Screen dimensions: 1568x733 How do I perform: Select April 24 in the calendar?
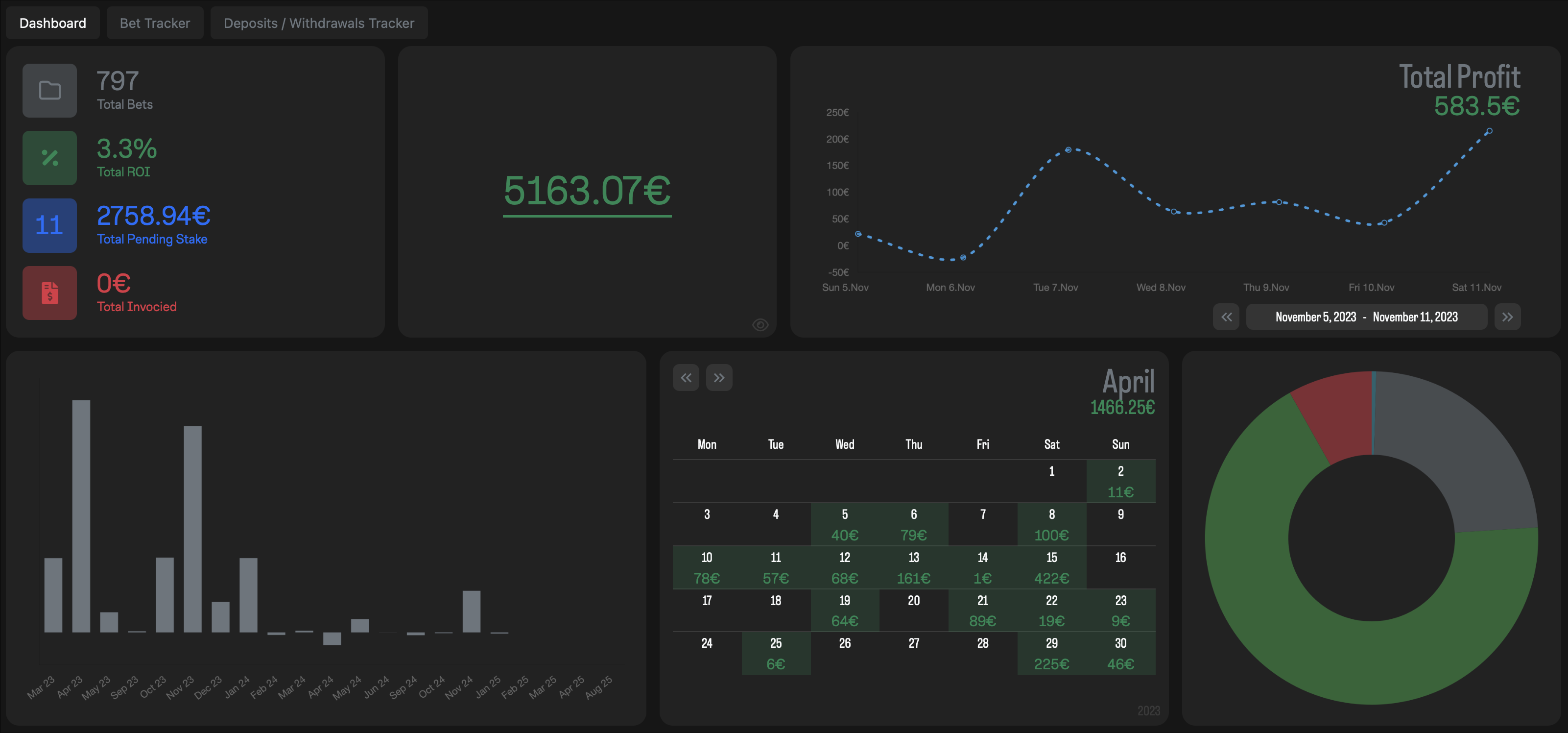(707, 653)
